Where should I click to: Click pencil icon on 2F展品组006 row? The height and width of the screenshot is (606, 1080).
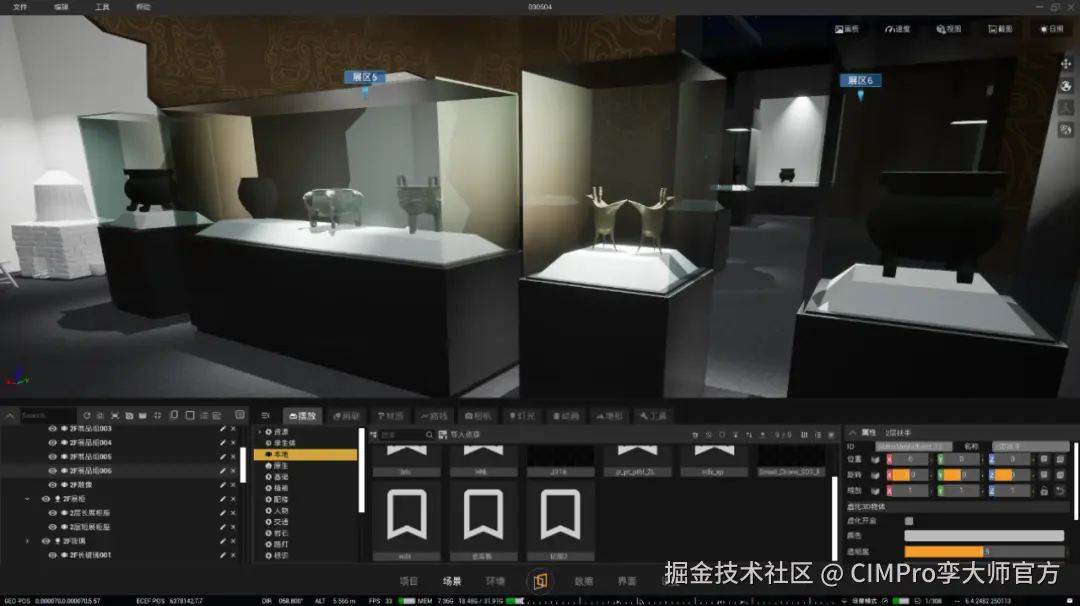[222, 471]
